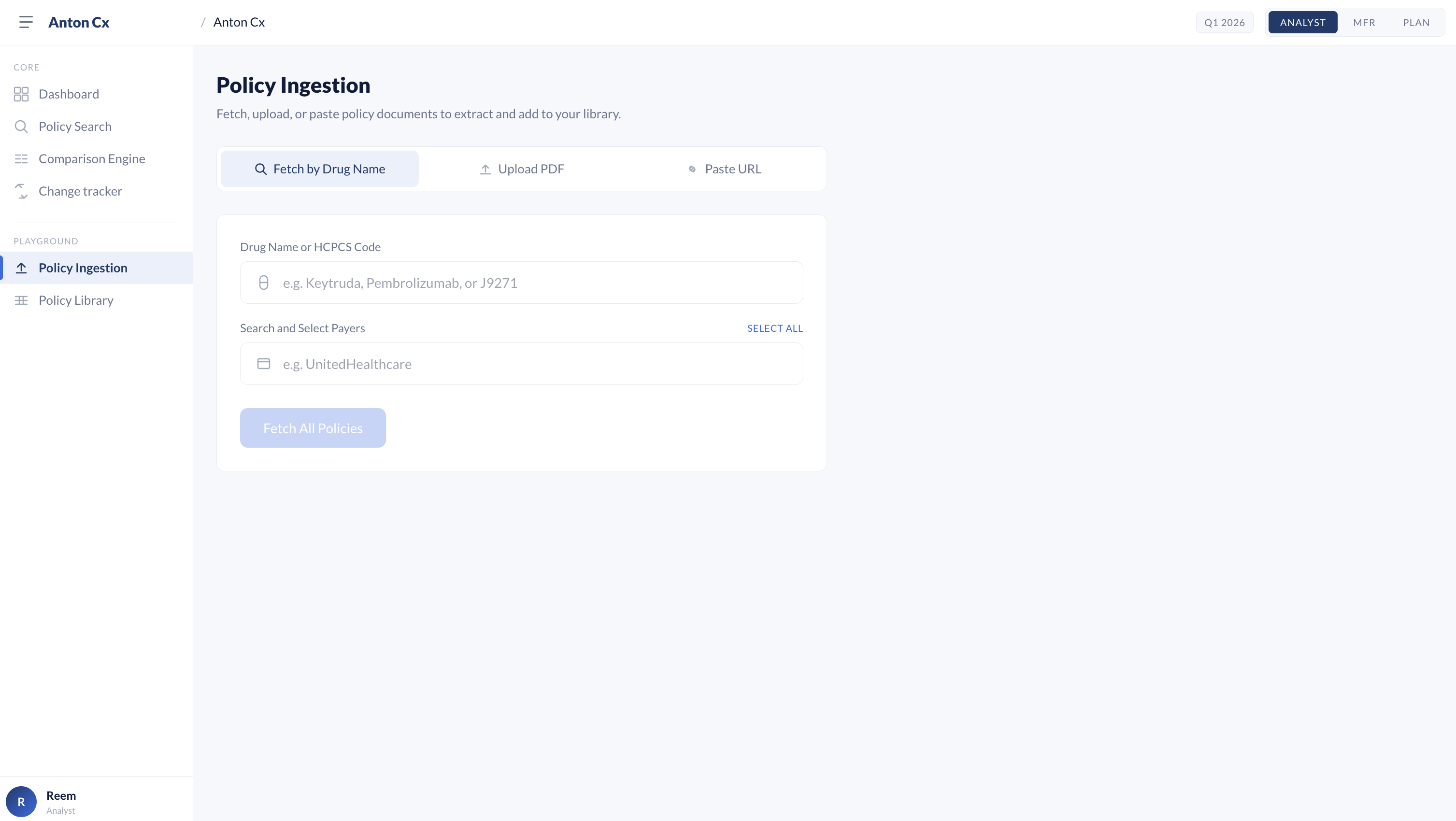Select the Fetch by Drug Name tab
Image resolution: width=1456 pixels, height=821 pixels.
tap(319, 169)
